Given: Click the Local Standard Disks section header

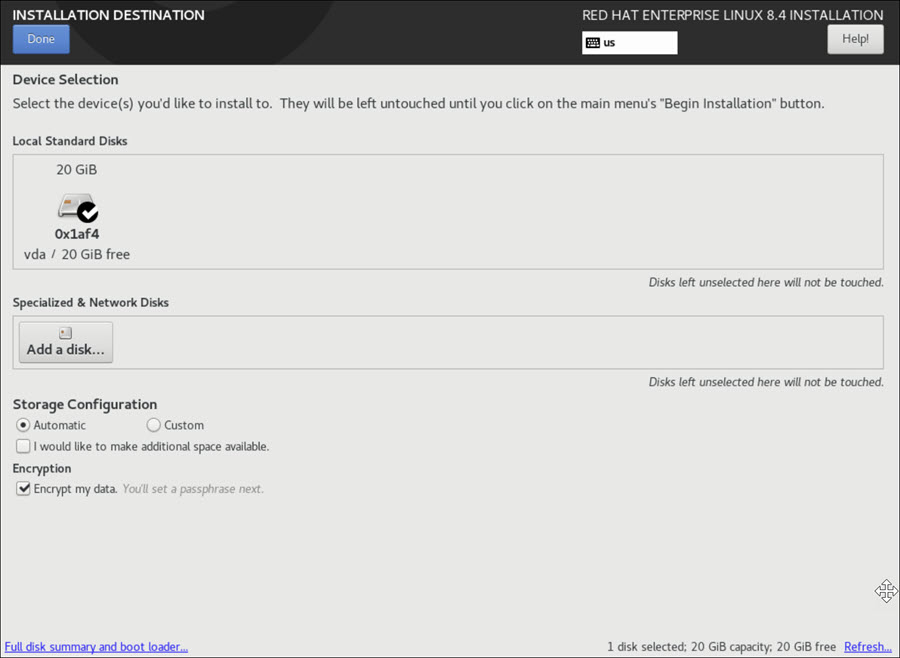Looking at the screenshot, I should point(69,141).
